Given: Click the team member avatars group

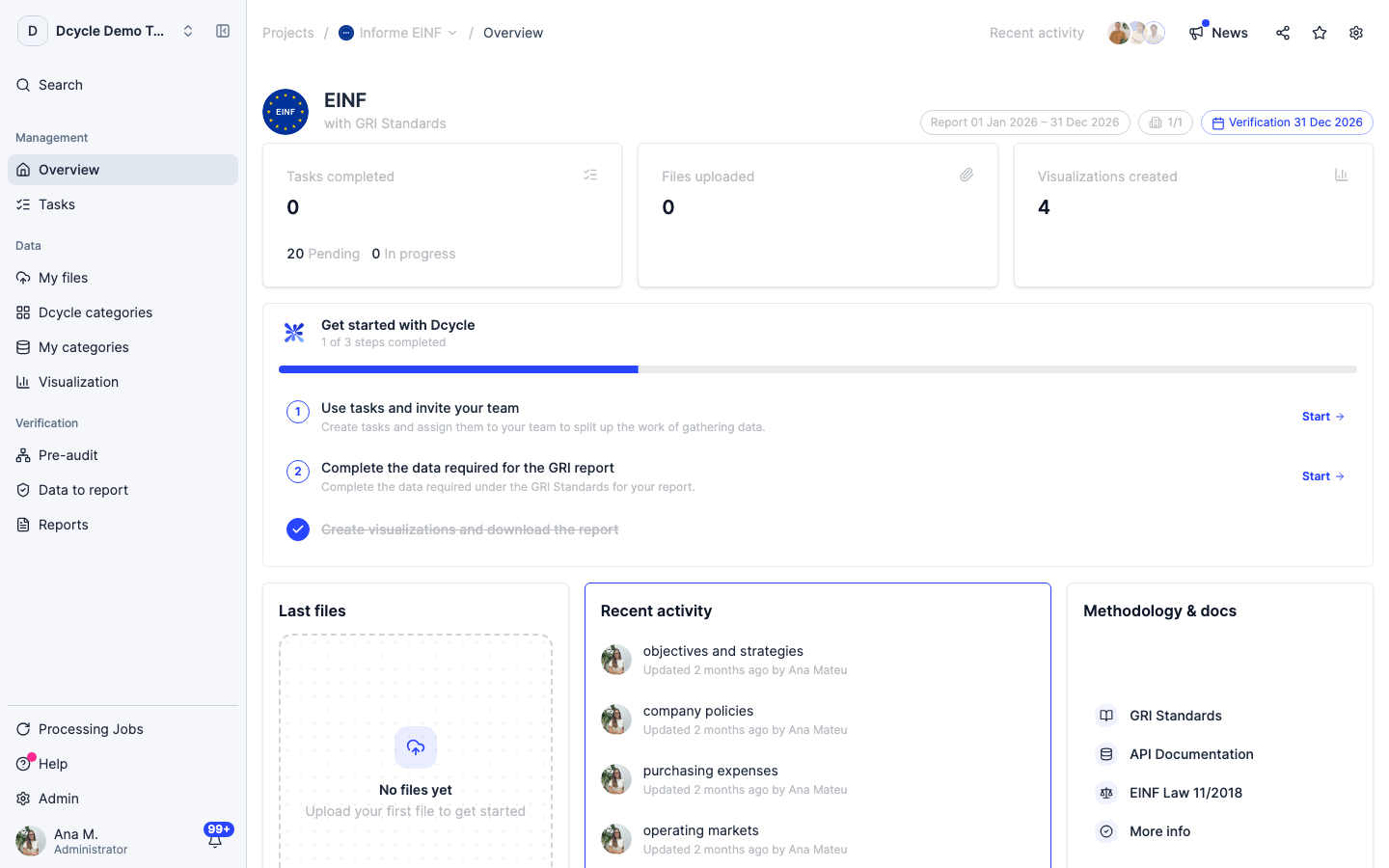Looking at the screenshot, I should (x=1136, y=33).
